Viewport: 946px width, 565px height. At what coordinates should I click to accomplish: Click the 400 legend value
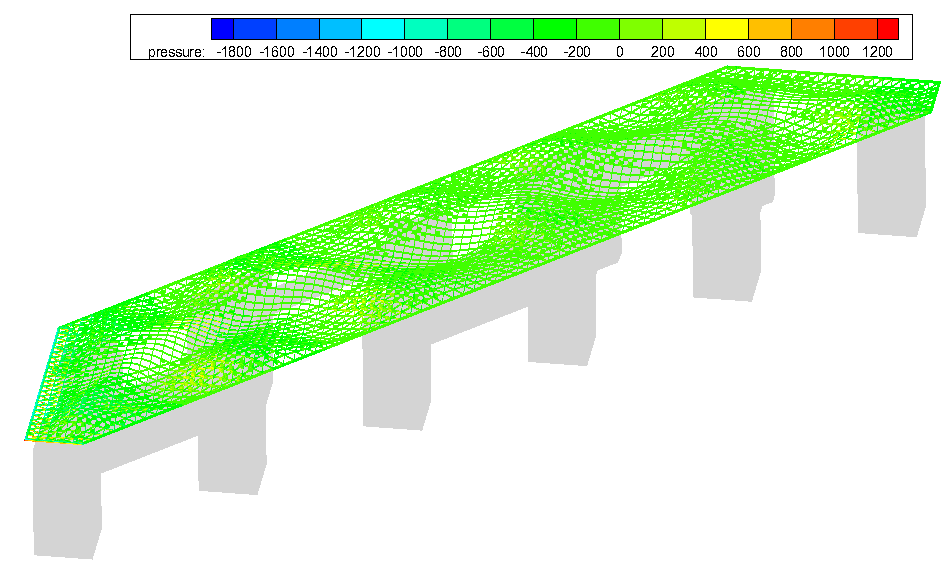(706, 52)
